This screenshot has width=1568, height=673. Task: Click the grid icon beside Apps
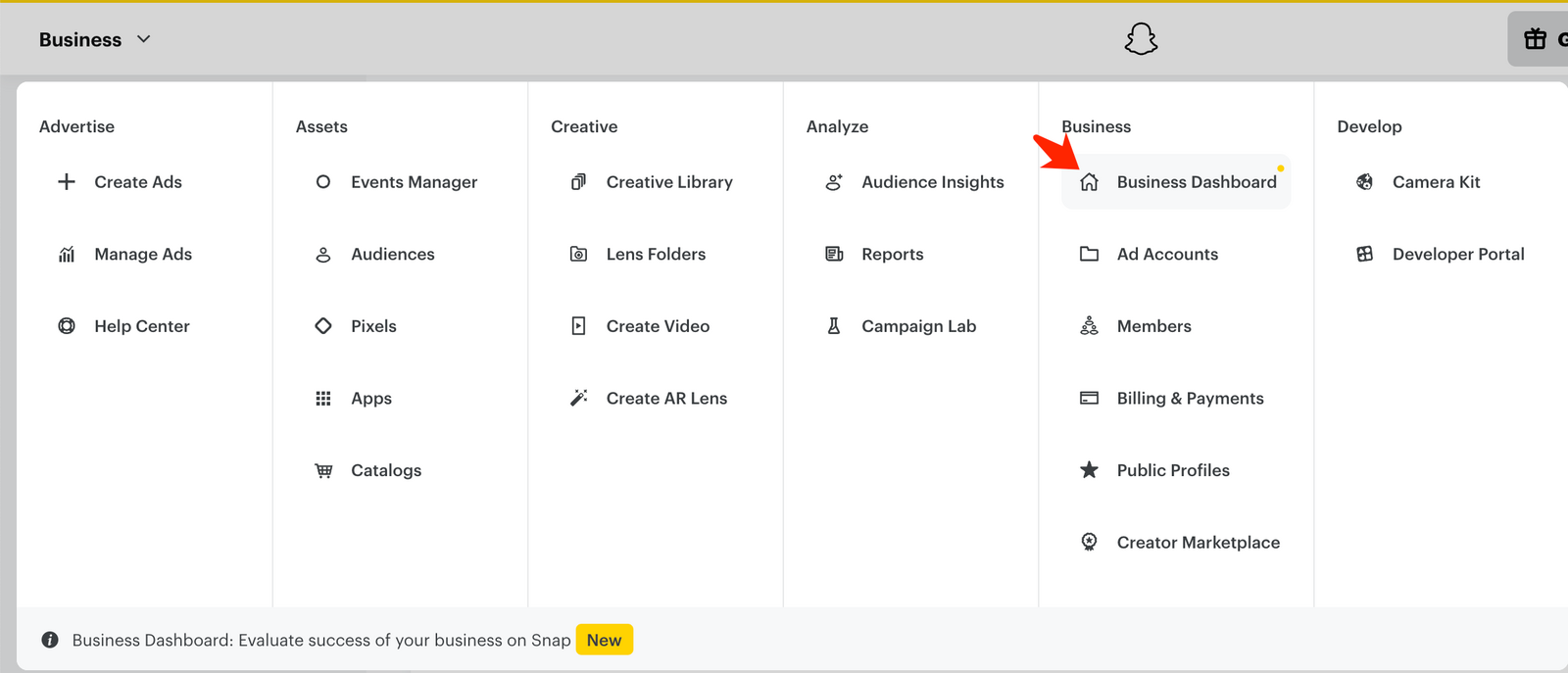(x=323, y=399)
